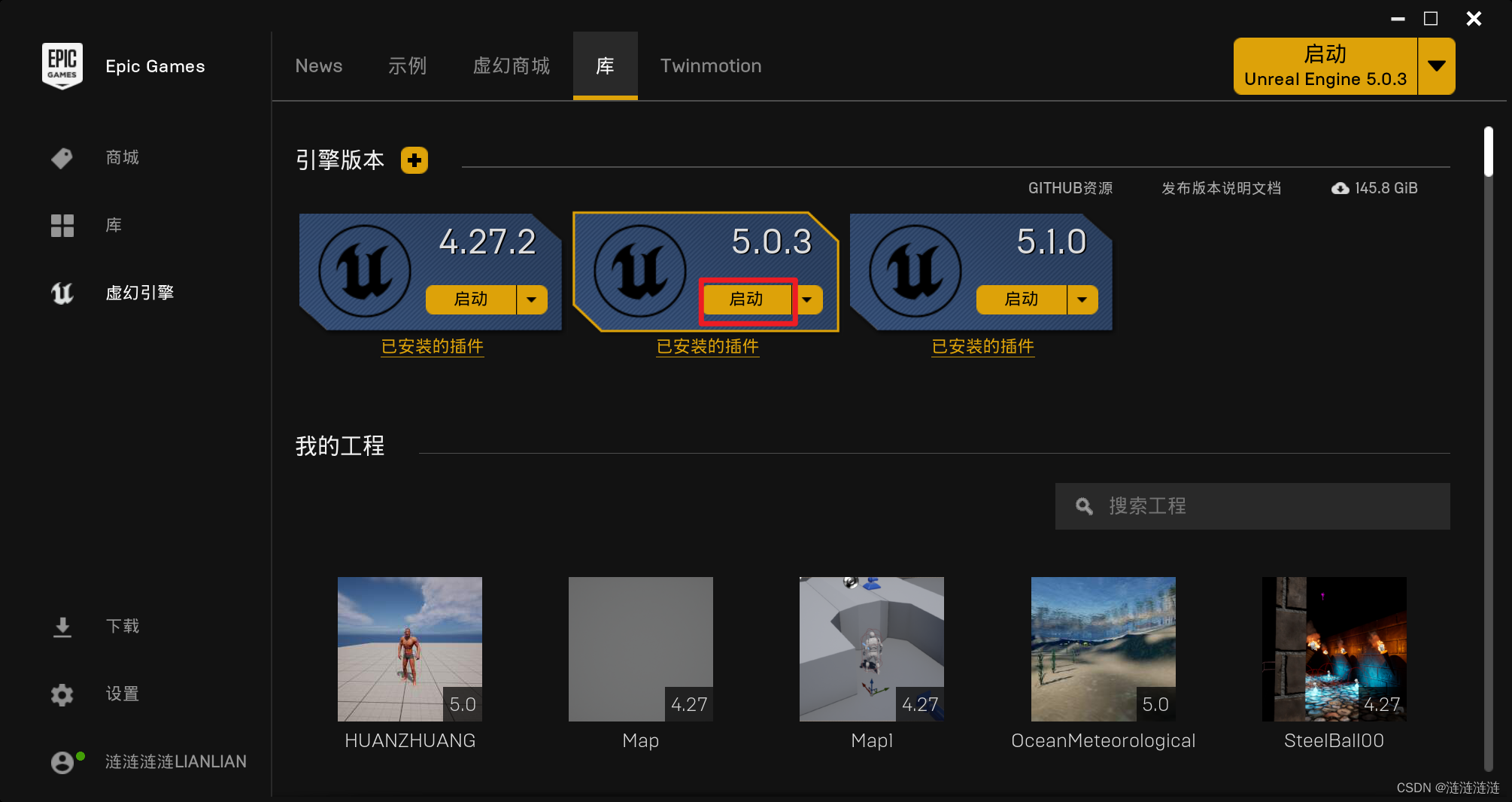Launch engine version 5.1.0
Image resolution: width=1512 pixels, height=802 pixels.
pyautogui.click(x=1022, y=299)
